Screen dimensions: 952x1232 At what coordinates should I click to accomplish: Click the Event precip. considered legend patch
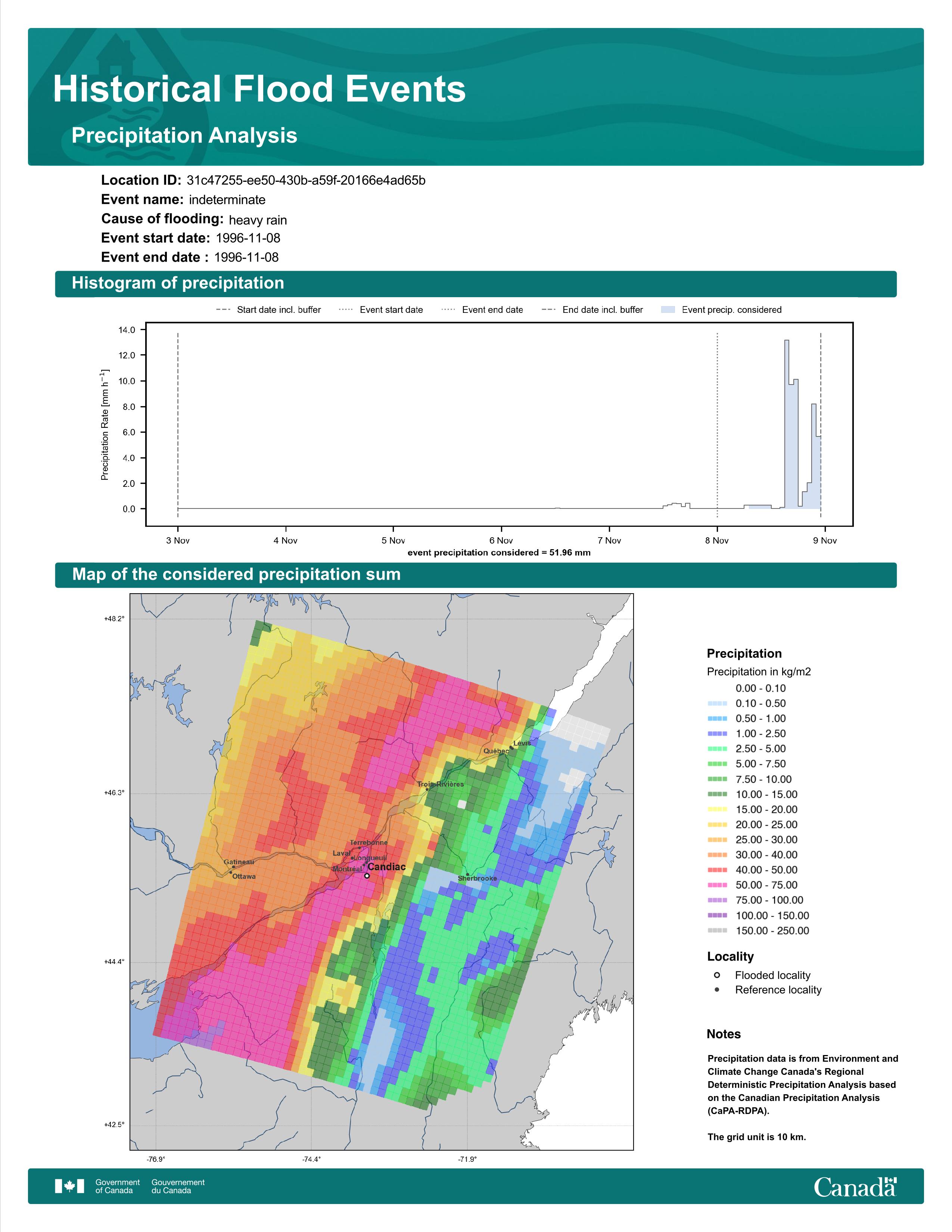click(x=668, y=310)
